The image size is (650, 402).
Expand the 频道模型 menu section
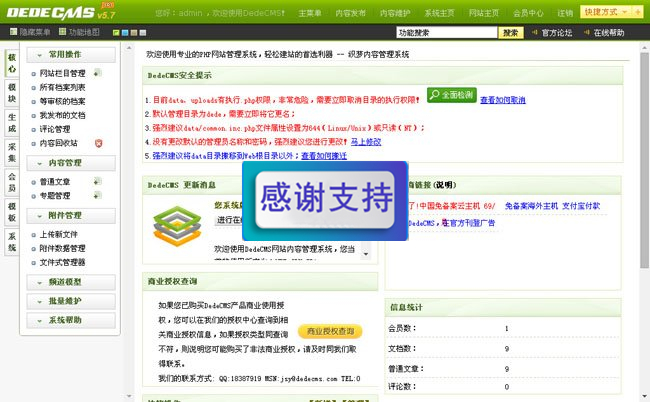[x=71, y=282]
